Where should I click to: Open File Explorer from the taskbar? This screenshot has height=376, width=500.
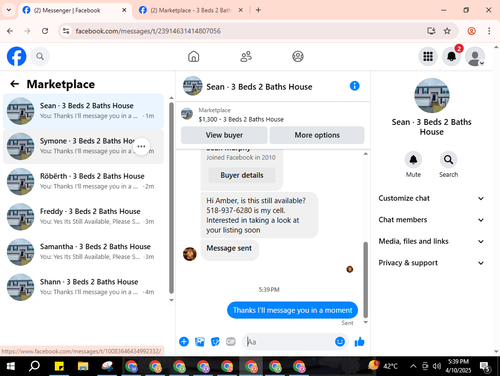tap(83, 366)
